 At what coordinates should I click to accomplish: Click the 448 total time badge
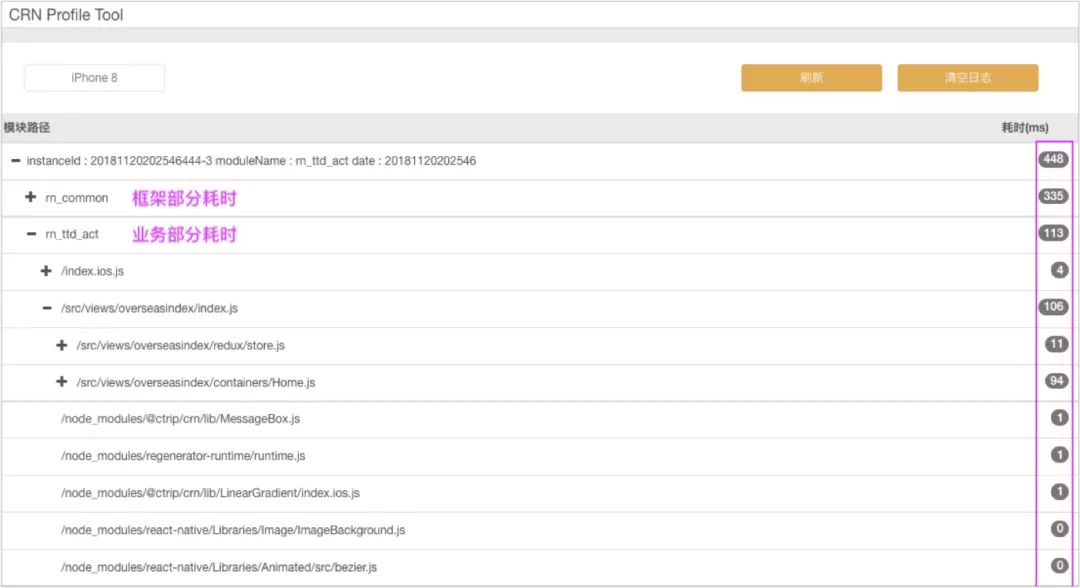(x=1053, y=159)
